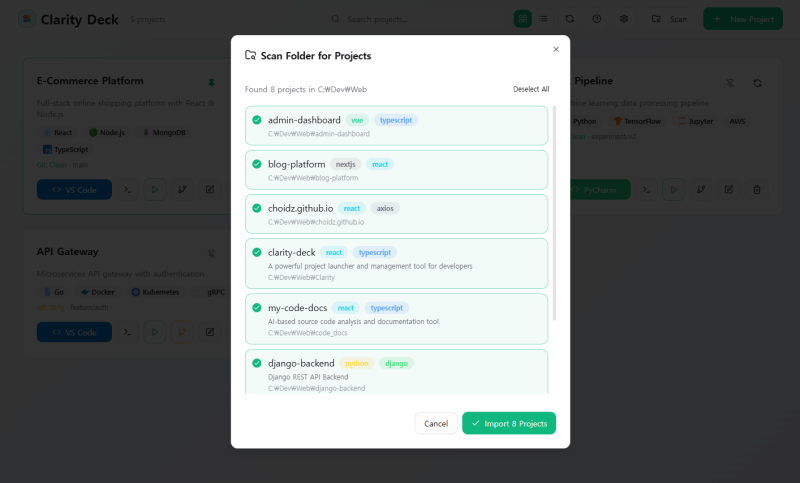
Task: Open the git branch icon for API Gateway
Action: (x=182, y=332)
